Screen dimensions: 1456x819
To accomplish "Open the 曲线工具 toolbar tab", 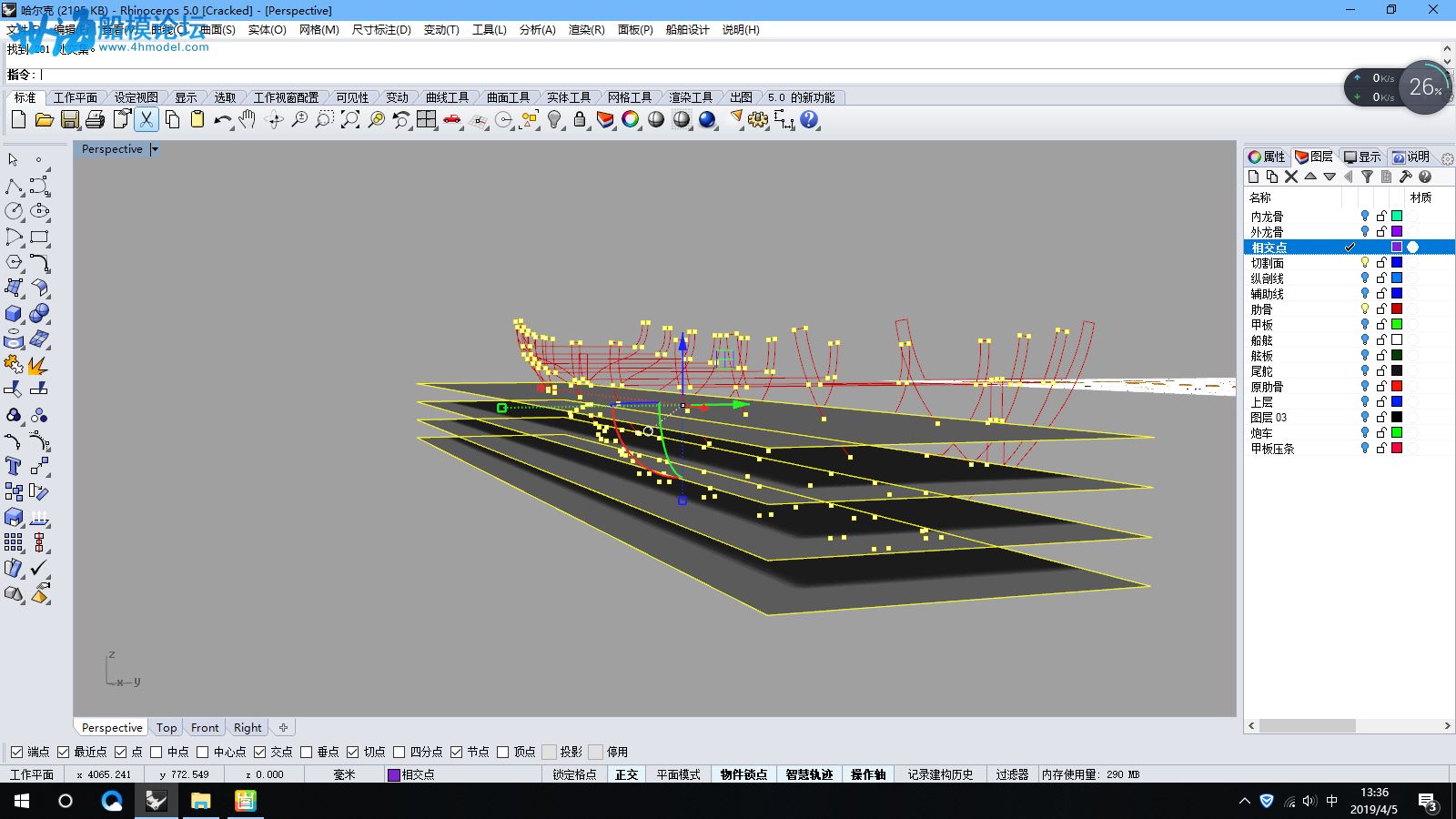I will tap(447, 97).
